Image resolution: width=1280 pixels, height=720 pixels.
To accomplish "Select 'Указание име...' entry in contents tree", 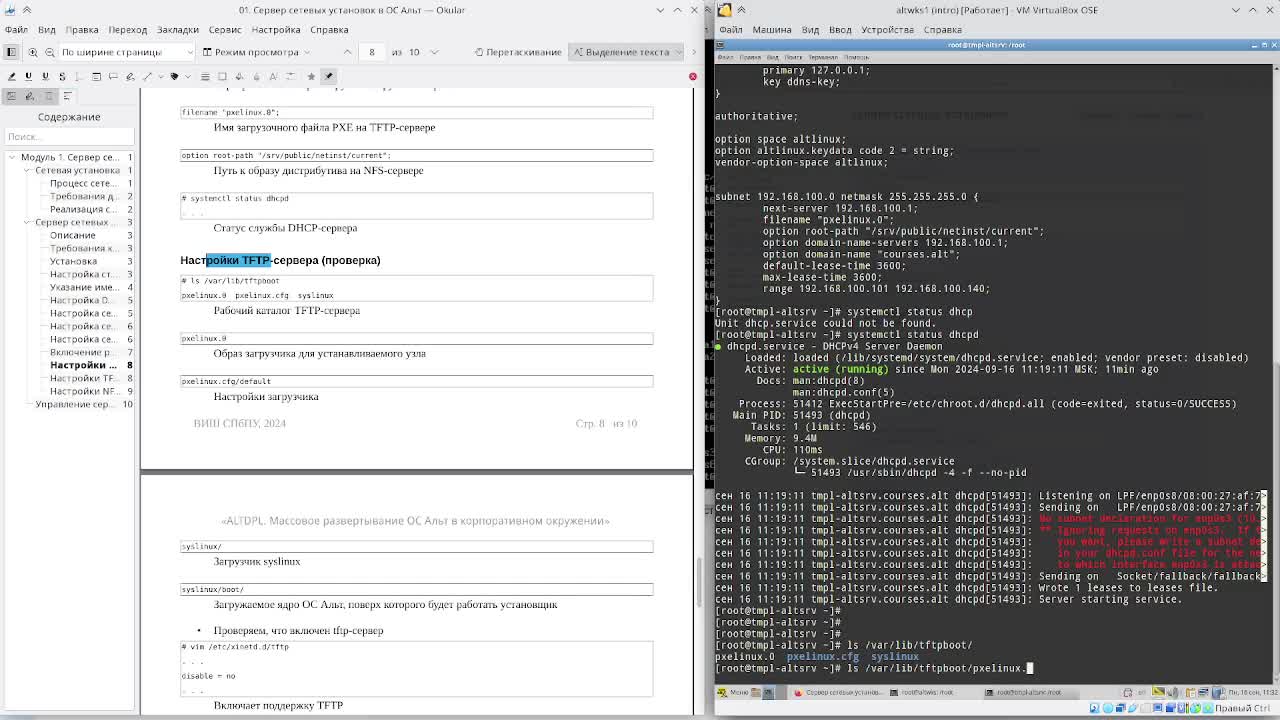I will 84,287.
